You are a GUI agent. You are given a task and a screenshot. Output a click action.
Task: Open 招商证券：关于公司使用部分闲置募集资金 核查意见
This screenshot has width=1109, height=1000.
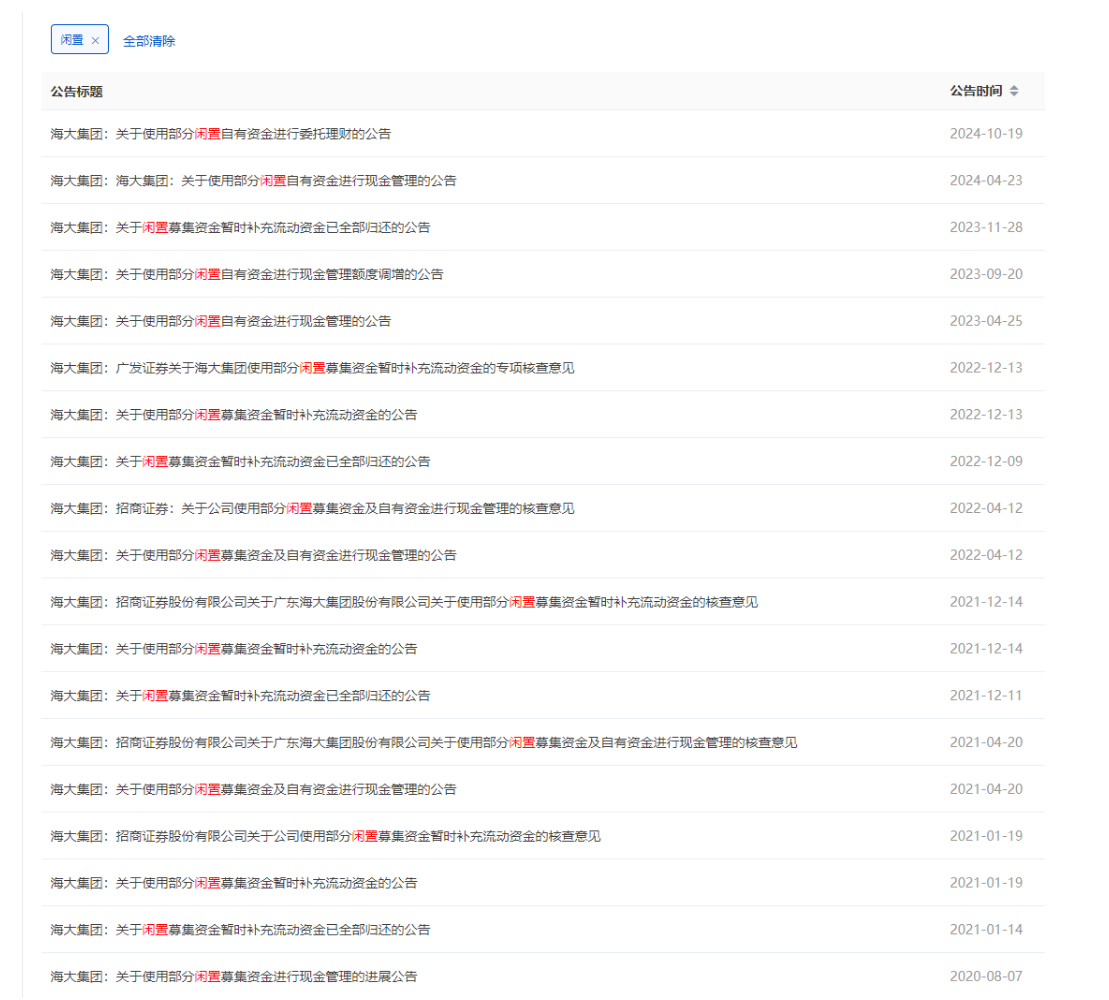tap(313, 508)
